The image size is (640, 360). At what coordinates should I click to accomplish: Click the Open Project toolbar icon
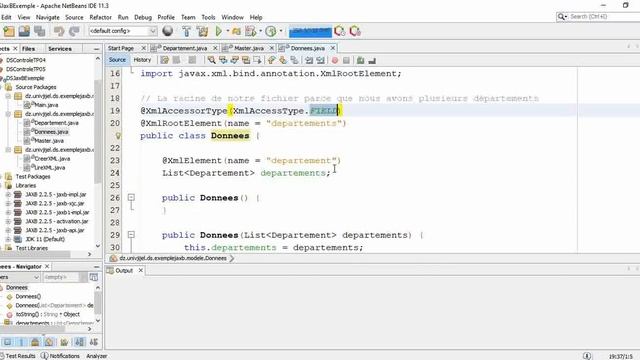coord(24,31)
